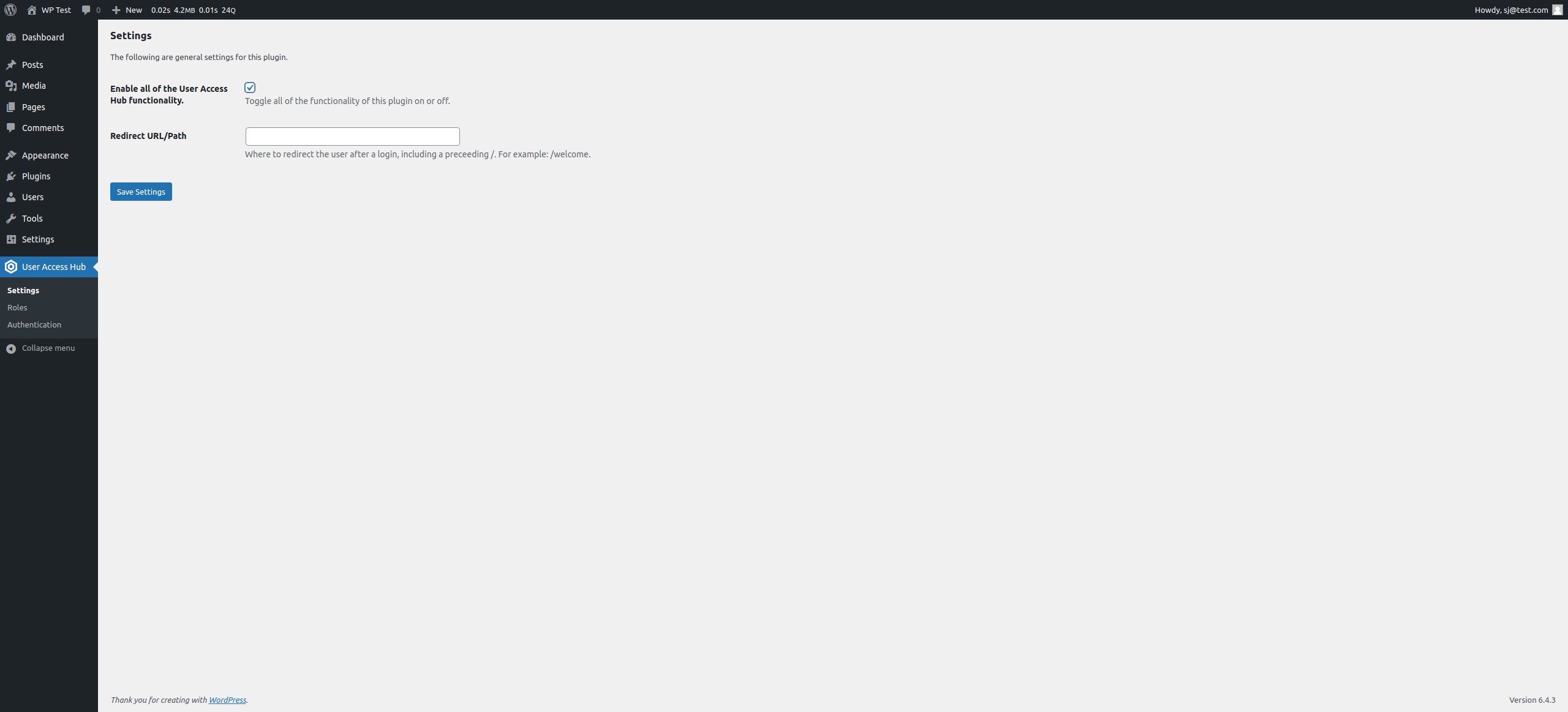Click the Posts sidebar icon
The height and width of the screenshot is (712, 1568).
coord(12,63)
